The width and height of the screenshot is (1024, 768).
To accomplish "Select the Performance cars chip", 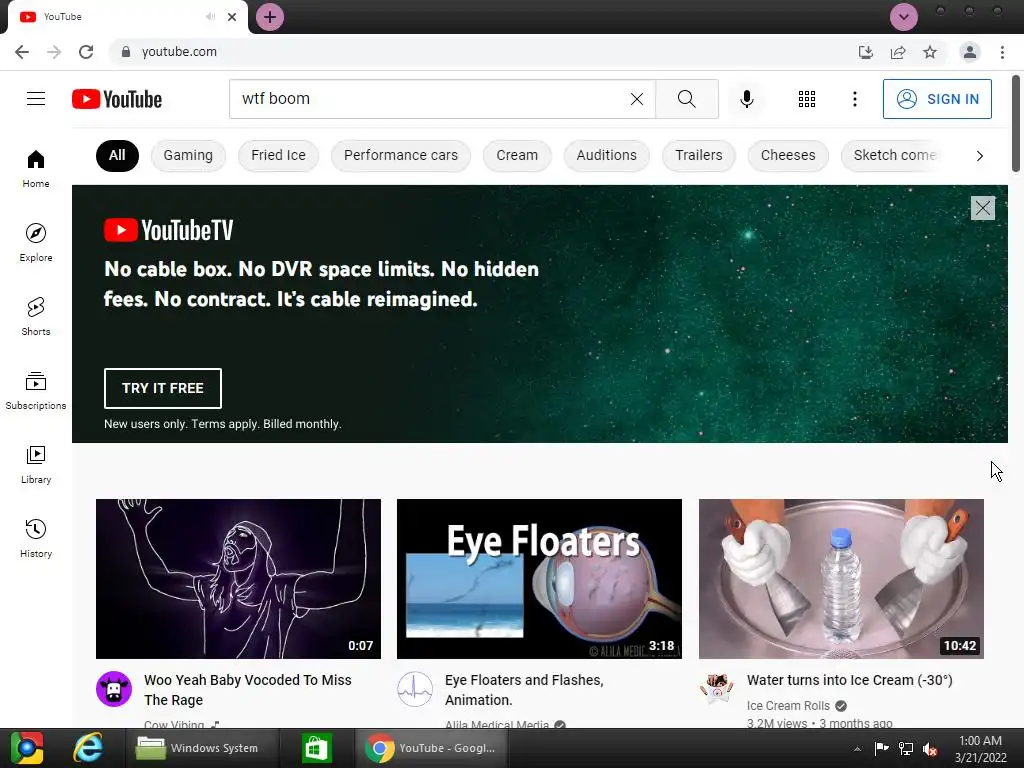I will [401, 155].
